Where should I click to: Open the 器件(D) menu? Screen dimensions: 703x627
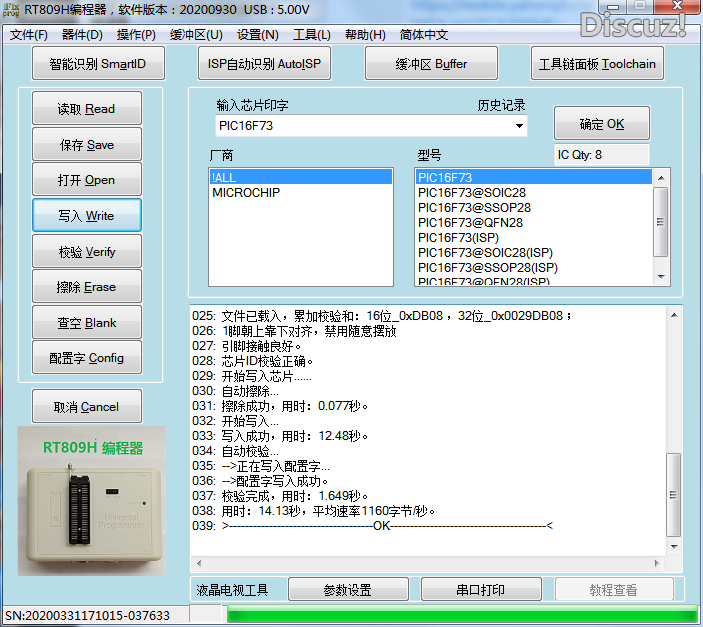coord(82,35)
